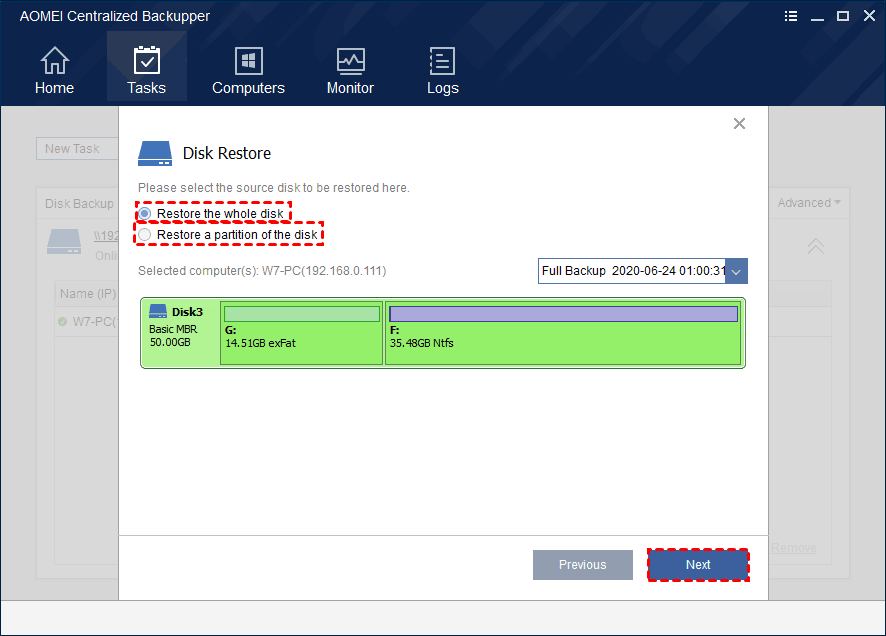886x636 pixels.
Task: Collapse task details with double chevron
Action: pos(815,246)
